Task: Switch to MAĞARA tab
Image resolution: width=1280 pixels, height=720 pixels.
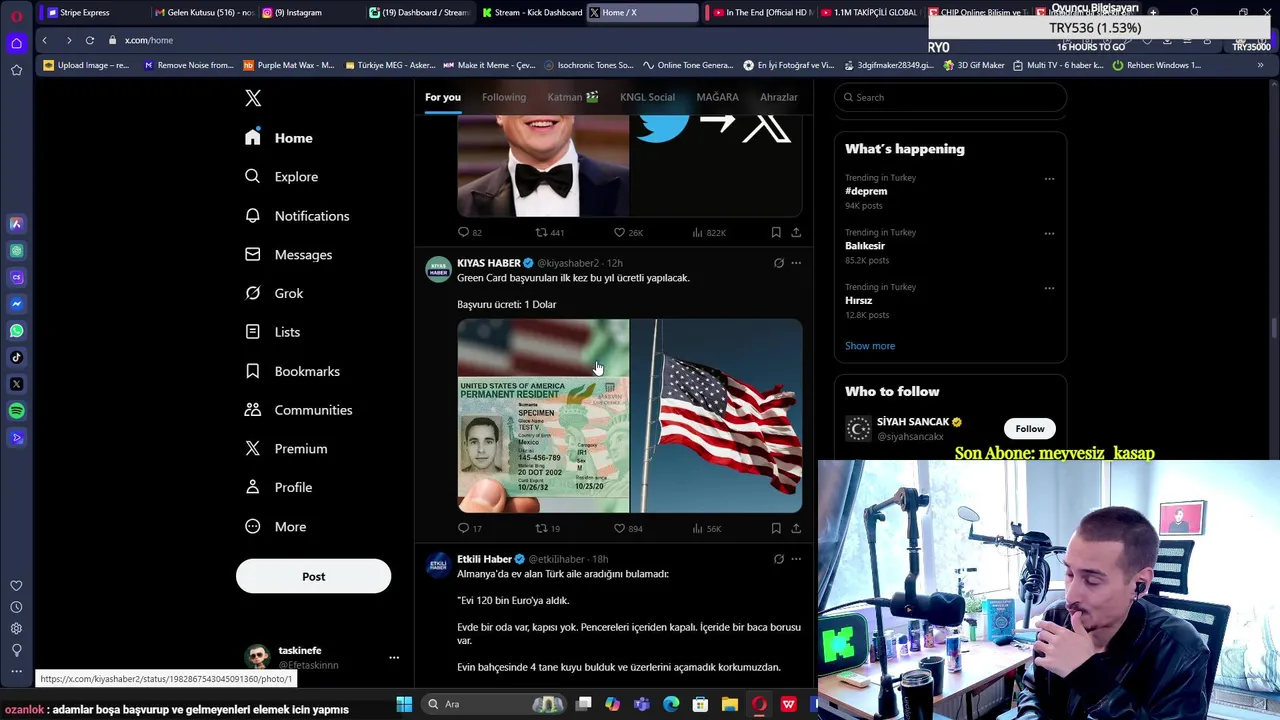Action: (717, 97)
